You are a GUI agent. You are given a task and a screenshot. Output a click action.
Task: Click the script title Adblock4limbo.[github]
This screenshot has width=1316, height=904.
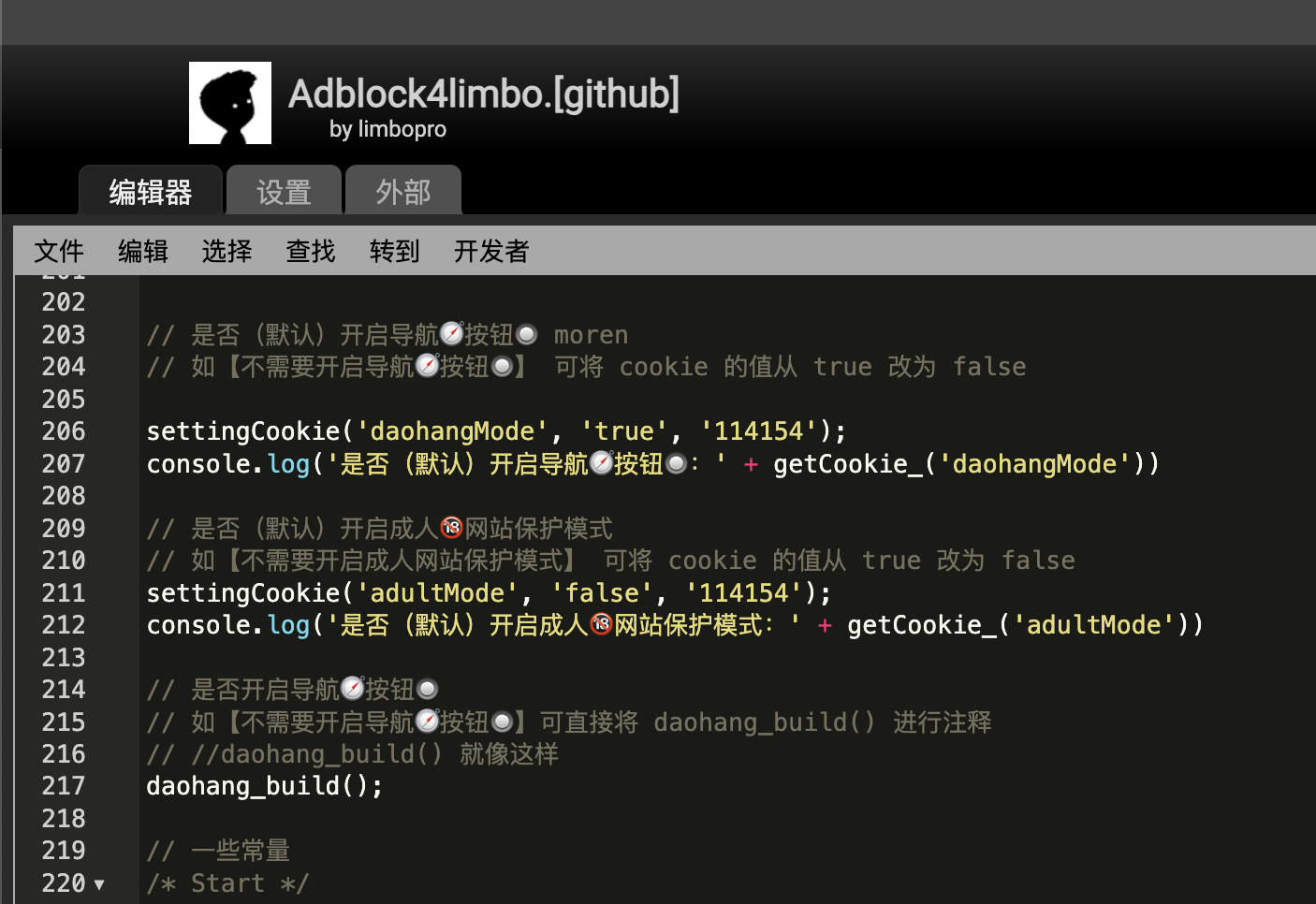pos(484,94)
